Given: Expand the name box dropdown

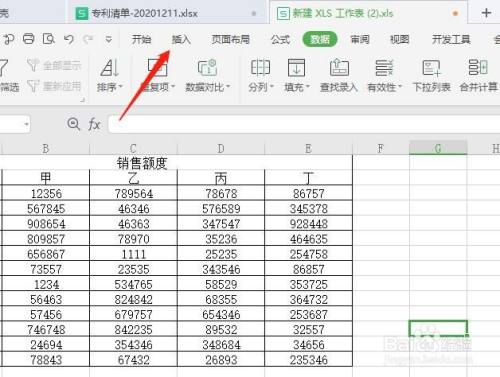Looking at the screenshot, I should [26, 124].
